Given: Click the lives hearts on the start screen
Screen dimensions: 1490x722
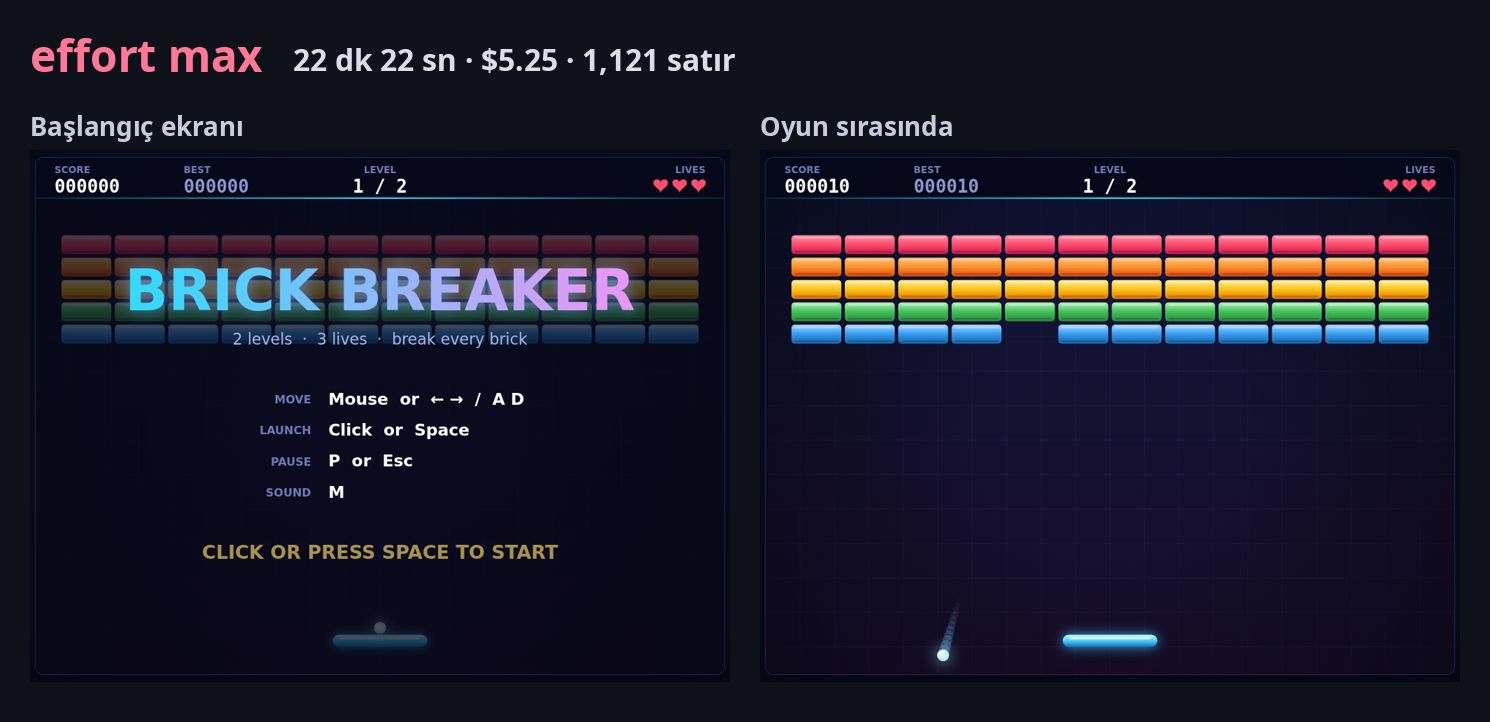Looking at the screenshot, I should (x=680, y=185).
